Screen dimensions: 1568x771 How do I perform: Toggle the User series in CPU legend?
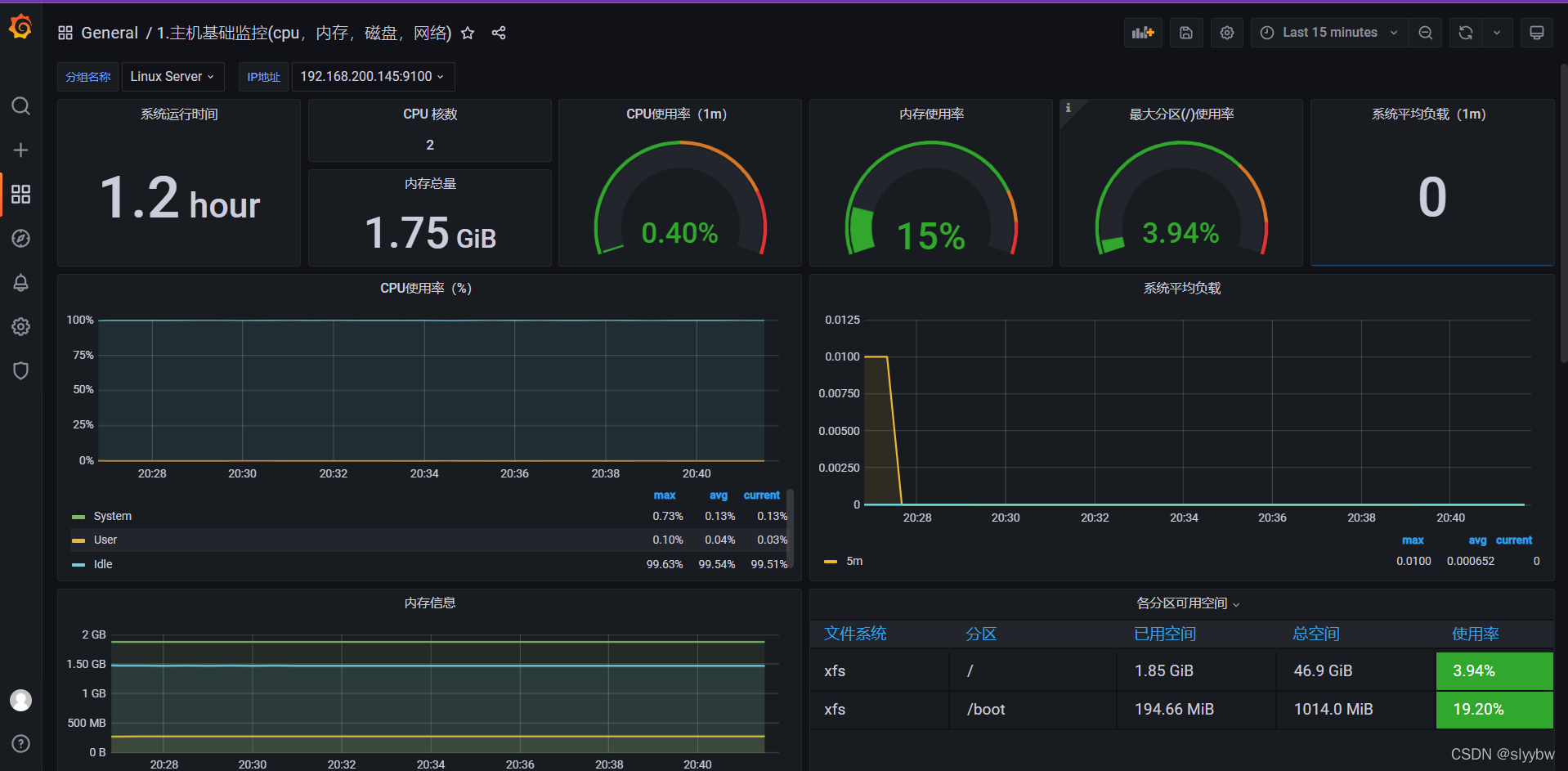(105, 540)
